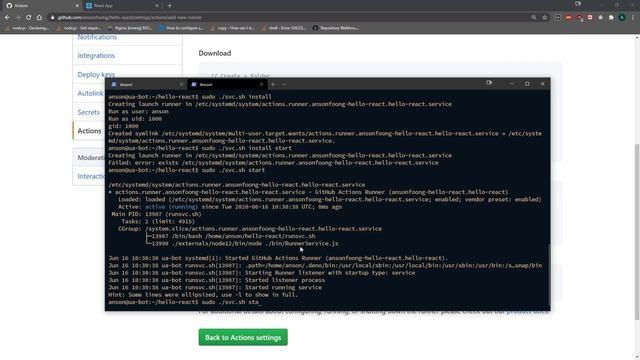Select Actions in the settings sidebar

pos(89,131)
